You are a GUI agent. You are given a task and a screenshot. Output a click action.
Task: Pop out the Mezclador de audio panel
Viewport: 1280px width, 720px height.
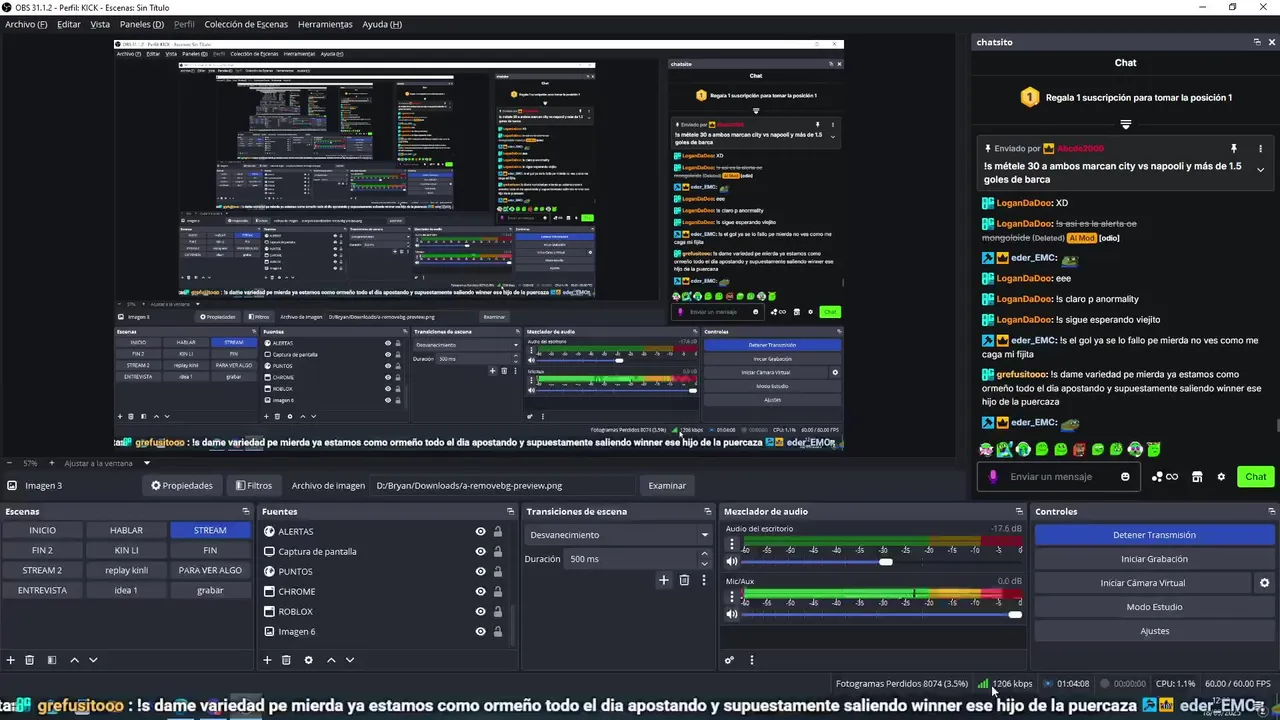[x=1019, y=511]
